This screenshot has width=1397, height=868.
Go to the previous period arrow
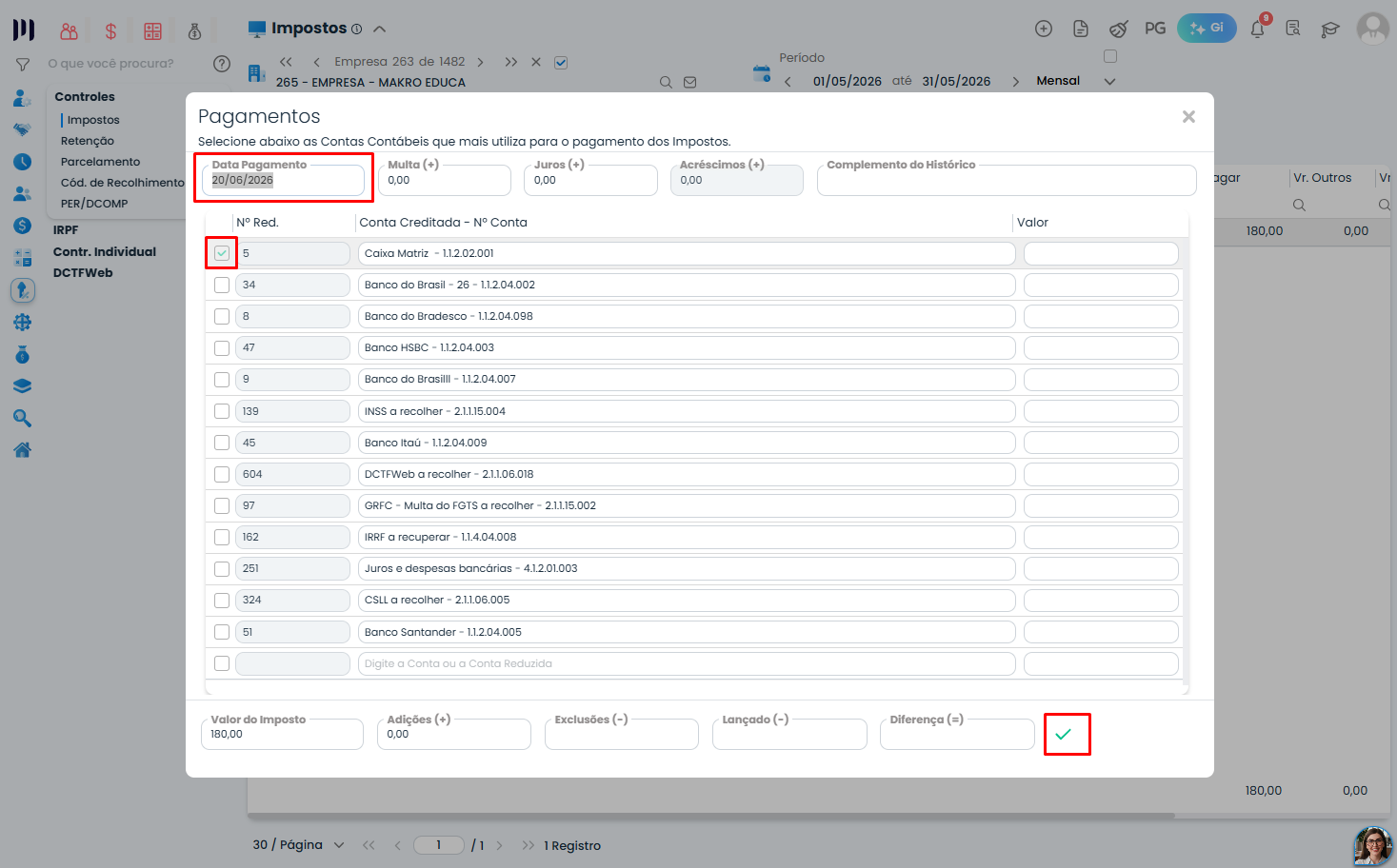tap(788, 81)
